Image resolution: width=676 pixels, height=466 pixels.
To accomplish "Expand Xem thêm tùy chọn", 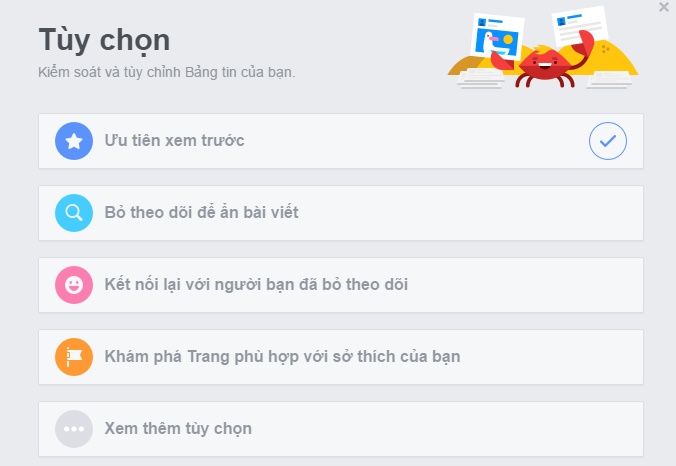I will tap(341, 429).
